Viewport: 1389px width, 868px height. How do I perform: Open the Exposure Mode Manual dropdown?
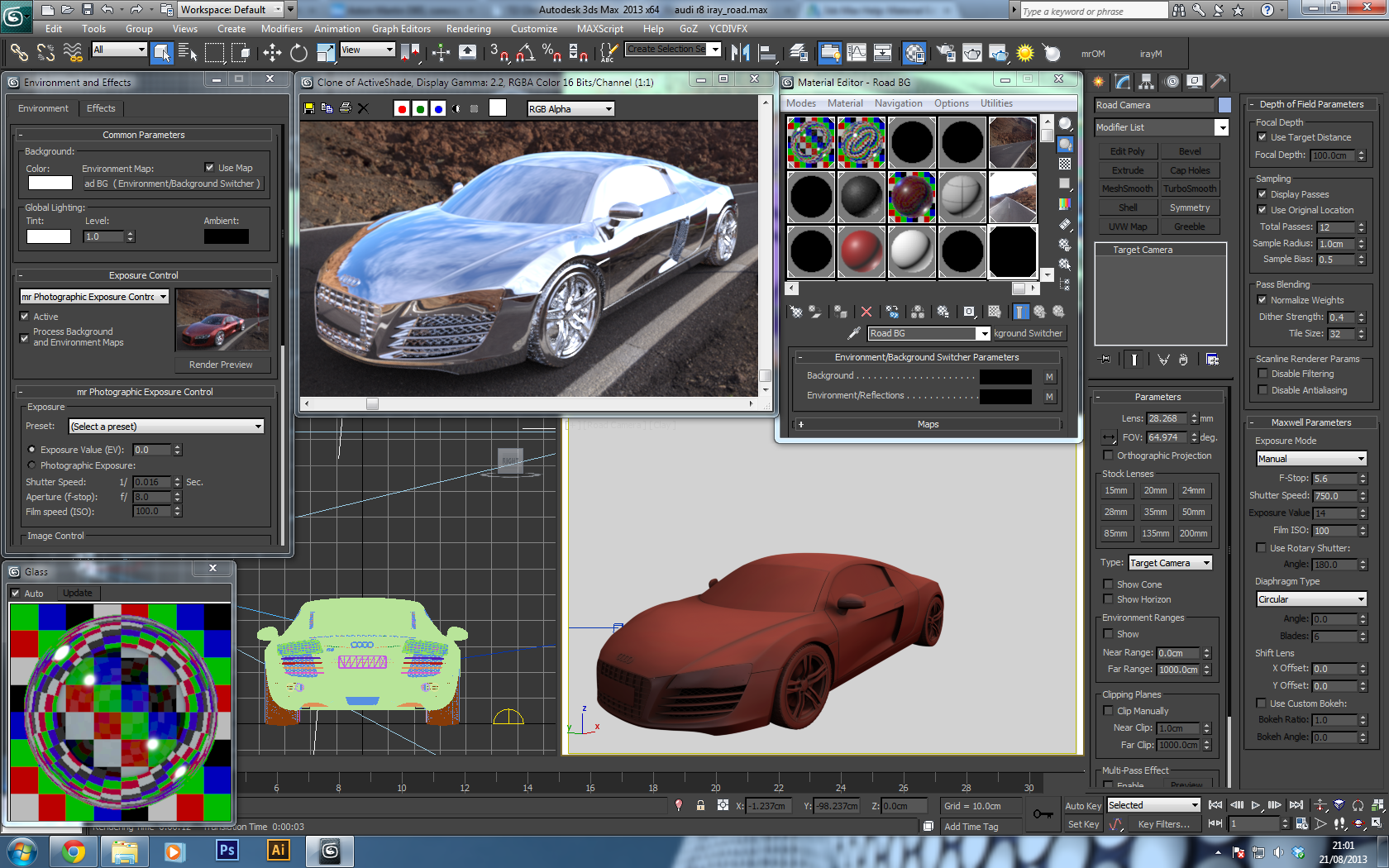click(x=1311, y=459)
